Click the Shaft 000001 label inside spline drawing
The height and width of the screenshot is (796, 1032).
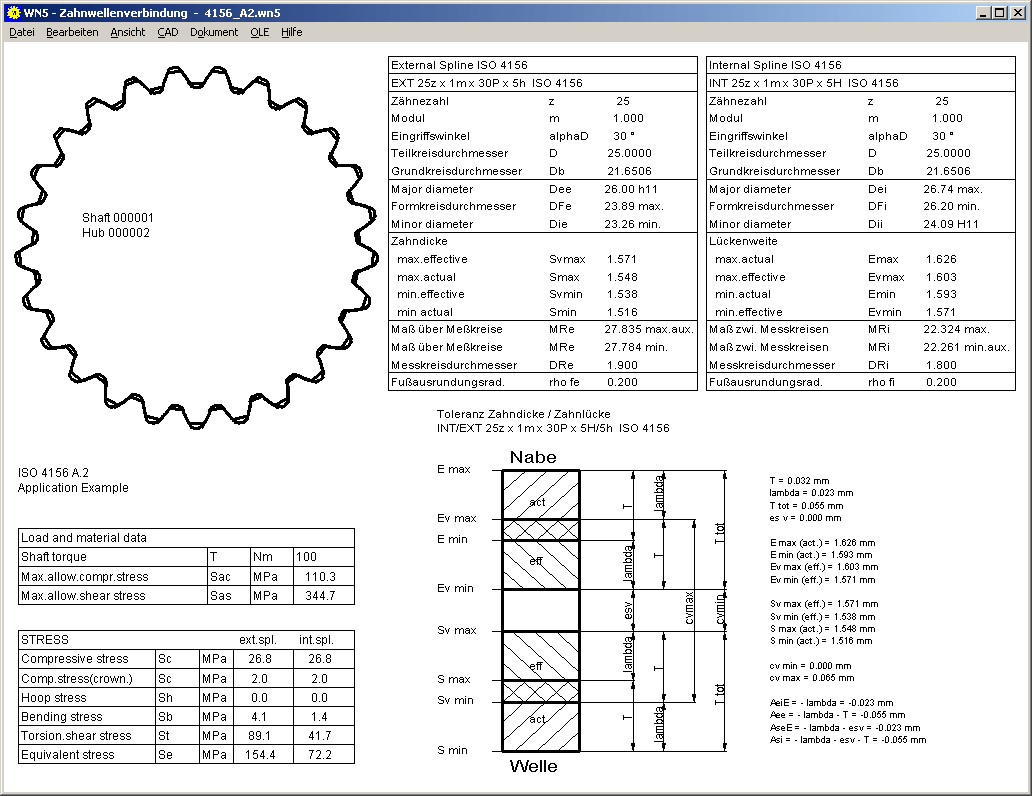(x=117, y=217)
